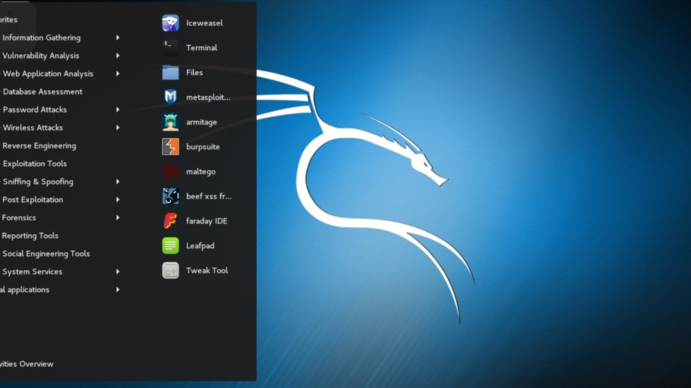Click the maltego text label
This screenshot has height=388, width=691.
click(201, 172)
